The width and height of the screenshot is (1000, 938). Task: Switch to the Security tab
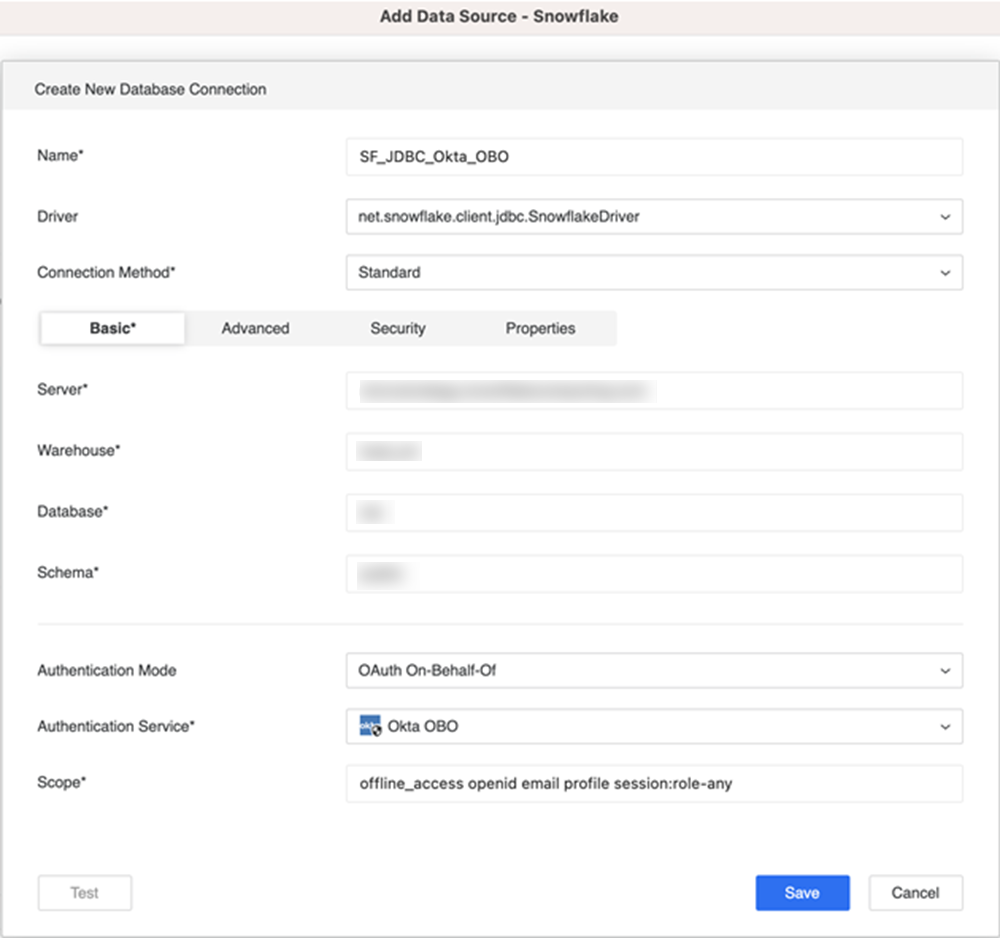[398, 328]
